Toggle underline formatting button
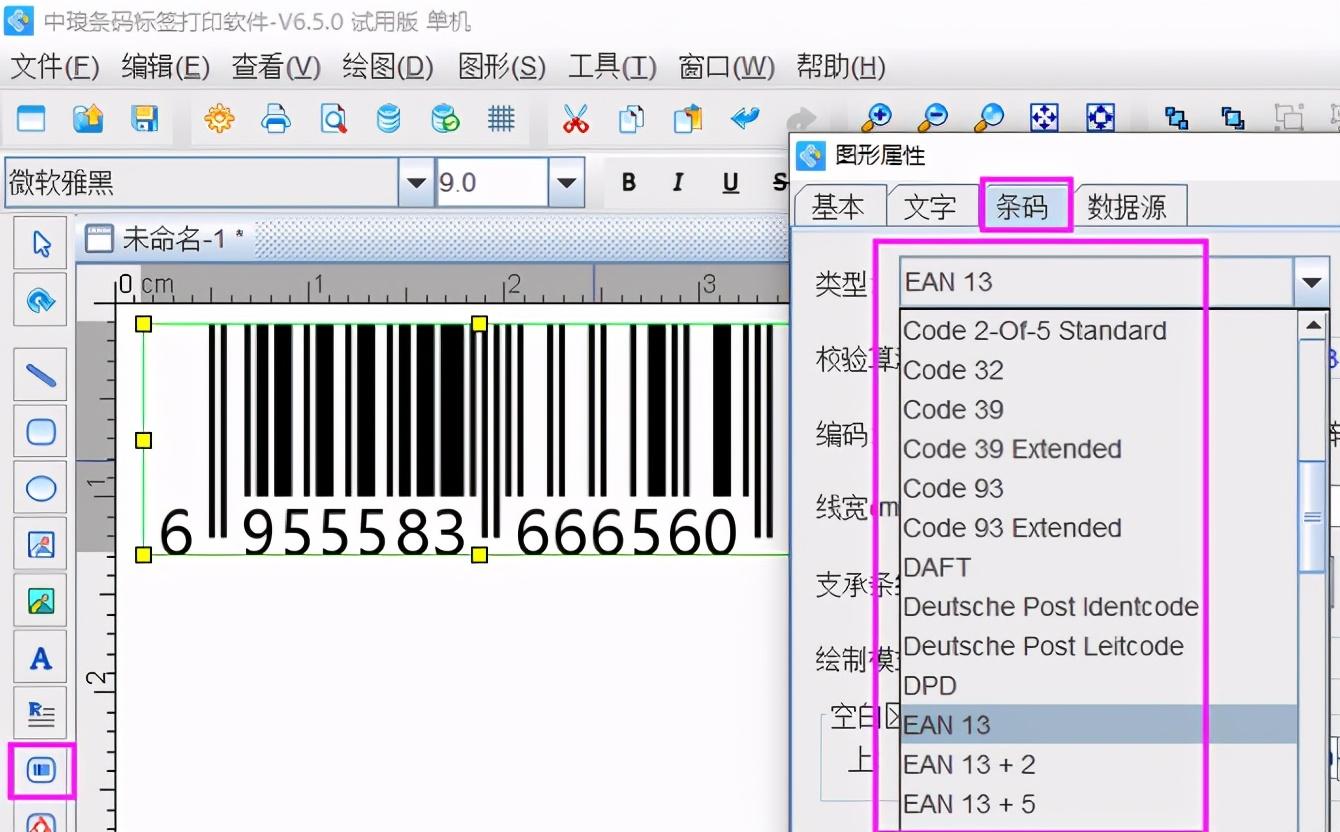1340x832 pixels. [730, 183]
